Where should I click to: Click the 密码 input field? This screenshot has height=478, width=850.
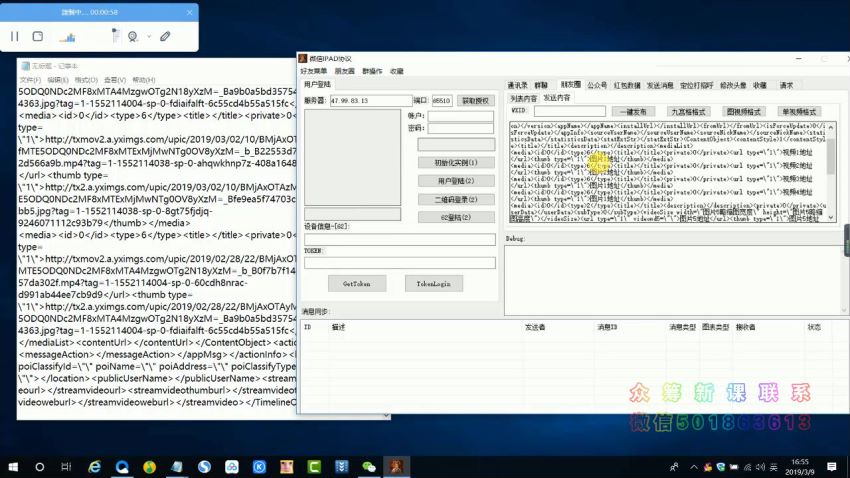[x=460, y=128]
